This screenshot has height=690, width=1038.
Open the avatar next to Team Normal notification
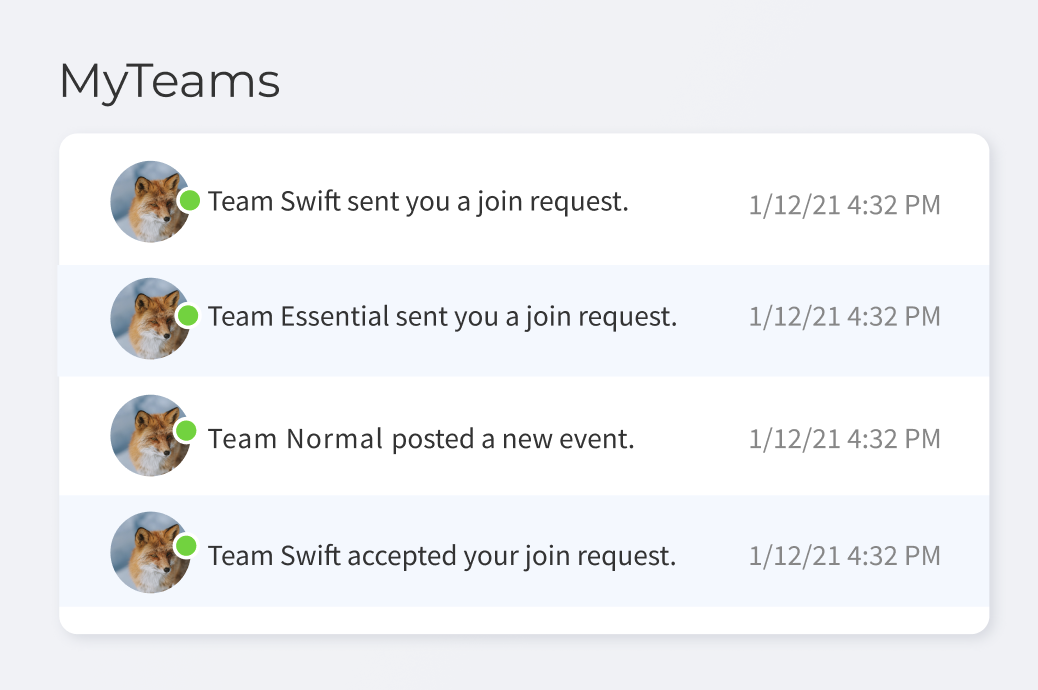(148, 435)
